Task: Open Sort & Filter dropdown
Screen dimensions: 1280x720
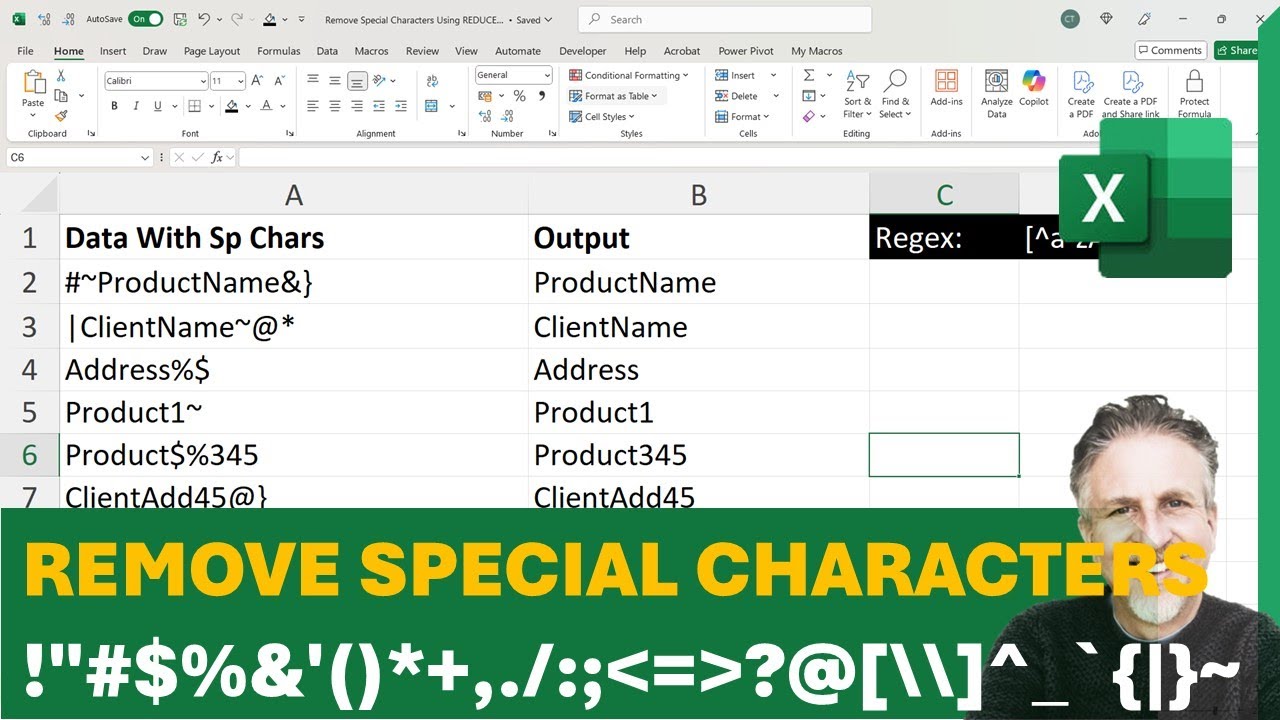Action: coord(858,94)
